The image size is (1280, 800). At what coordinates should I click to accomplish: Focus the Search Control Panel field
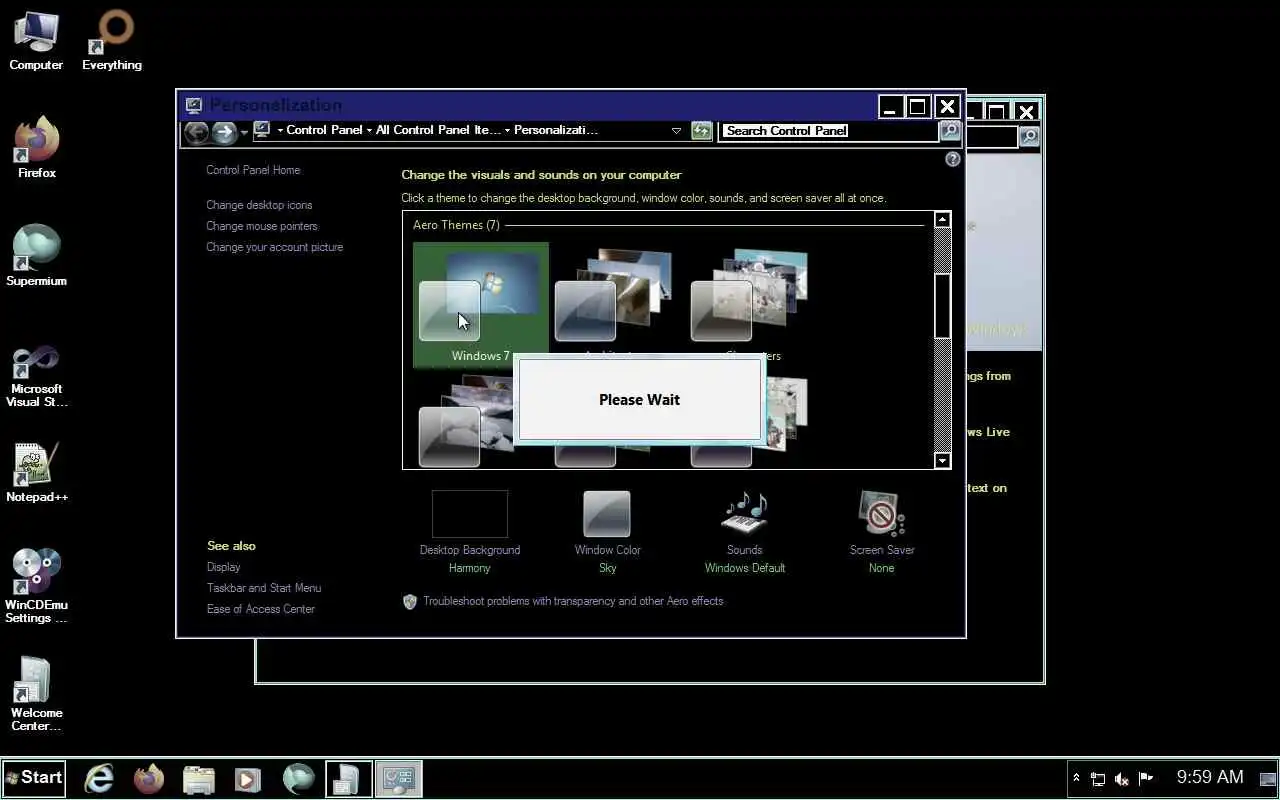tap(830, 131)
